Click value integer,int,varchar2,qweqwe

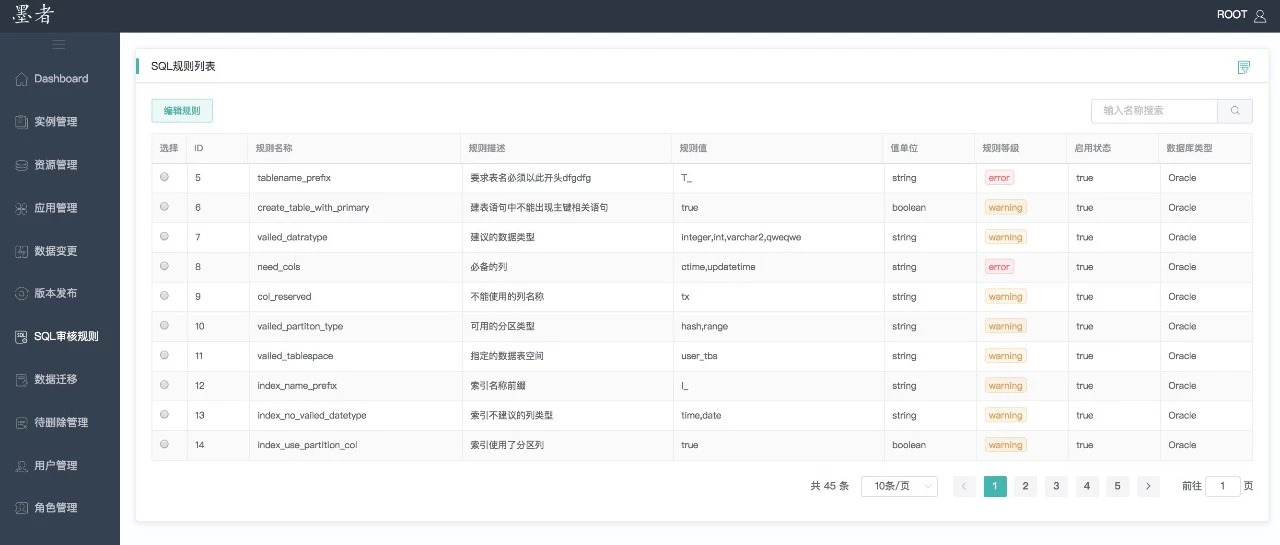[x=741, y=237]
